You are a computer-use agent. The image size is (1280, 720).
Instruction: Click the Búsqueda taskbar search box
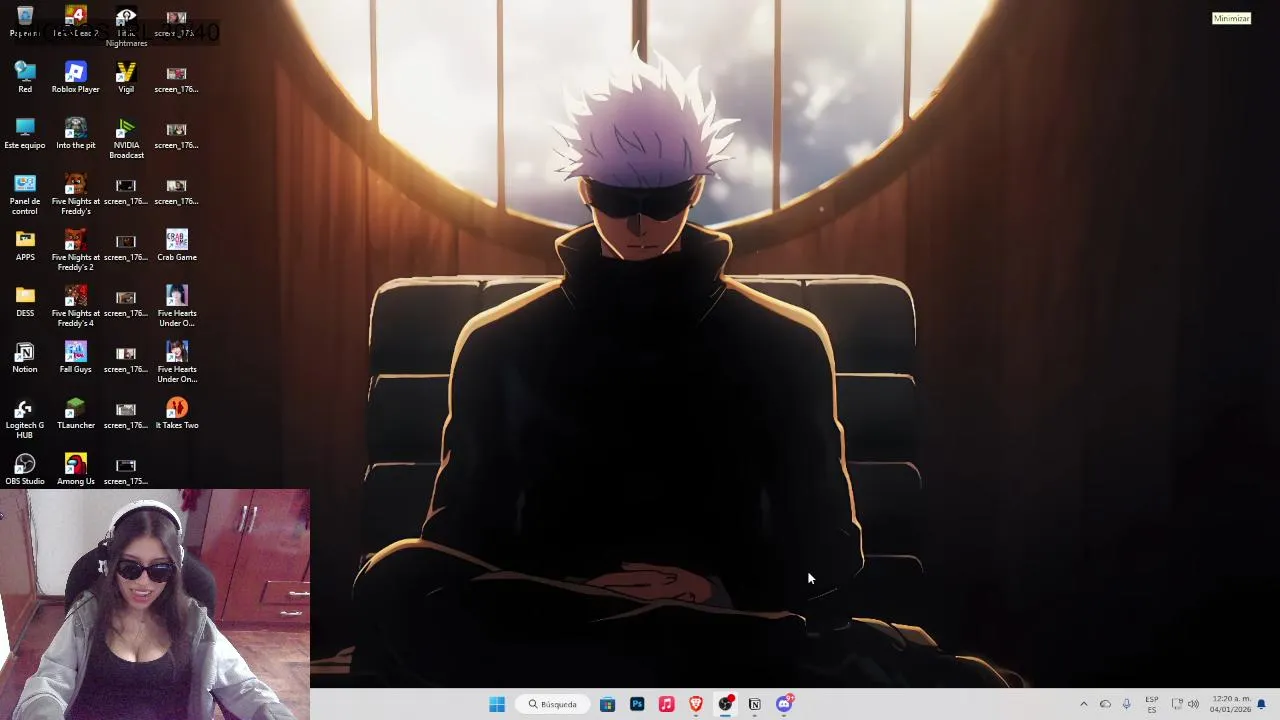(554, 704)
